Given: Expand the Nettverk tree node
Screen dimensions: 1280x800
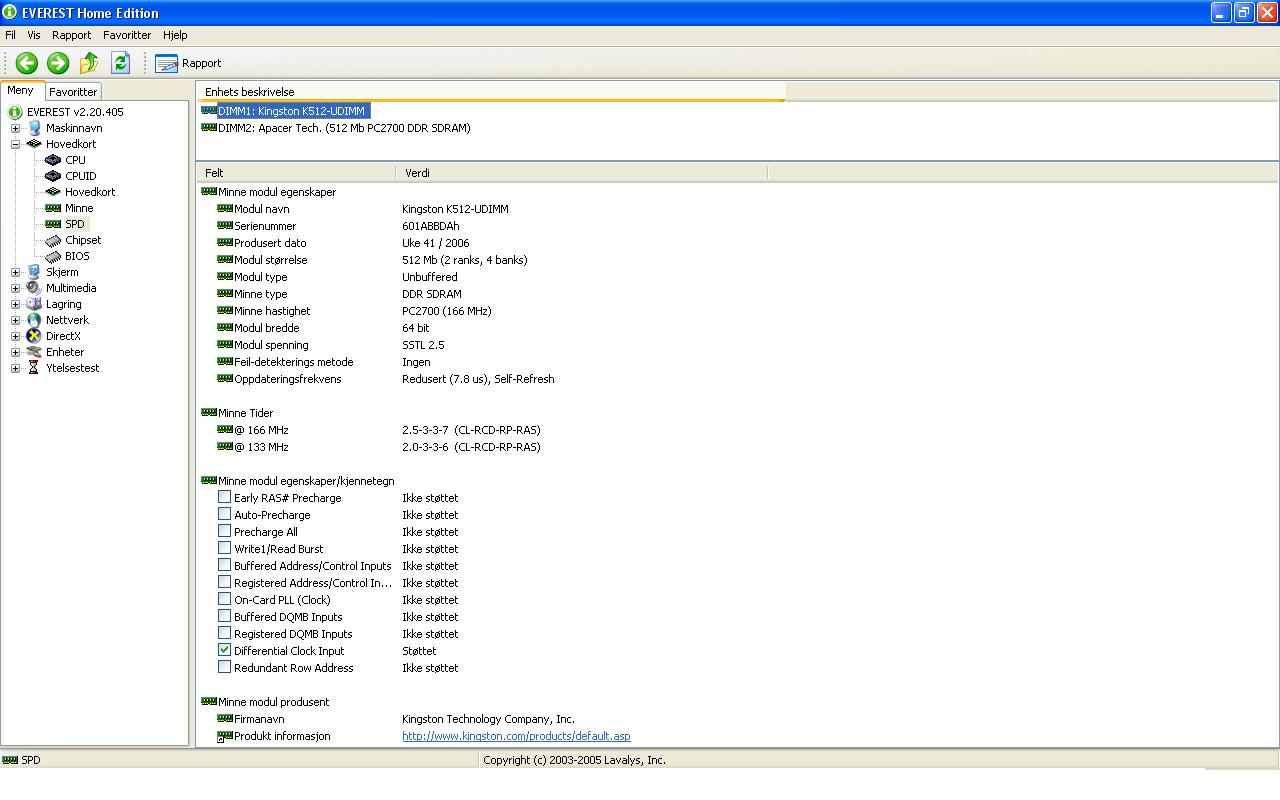Looking at the screenshot, I should 16,320.
